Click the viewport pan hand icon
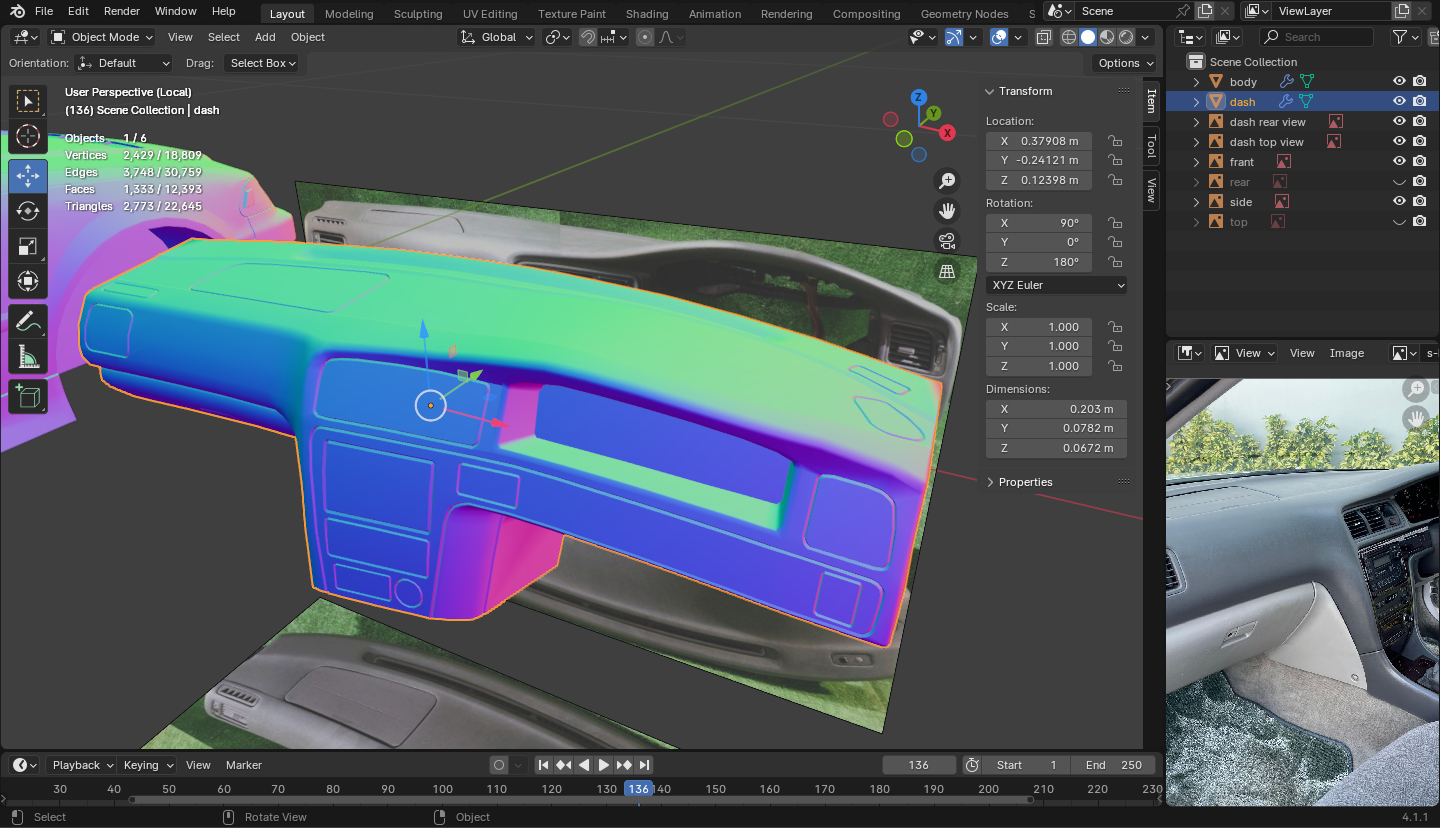The width and height of the screenshot is (1440, 828). click(947, 211)
